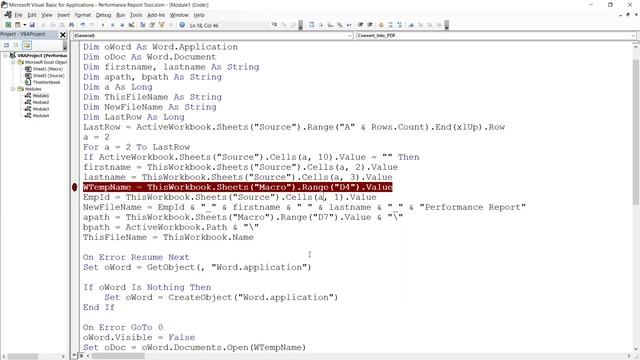Select Sheet2 (Source) in project tree
The height and width of the screenshot is (360, 640).
[x=49, y=76]
